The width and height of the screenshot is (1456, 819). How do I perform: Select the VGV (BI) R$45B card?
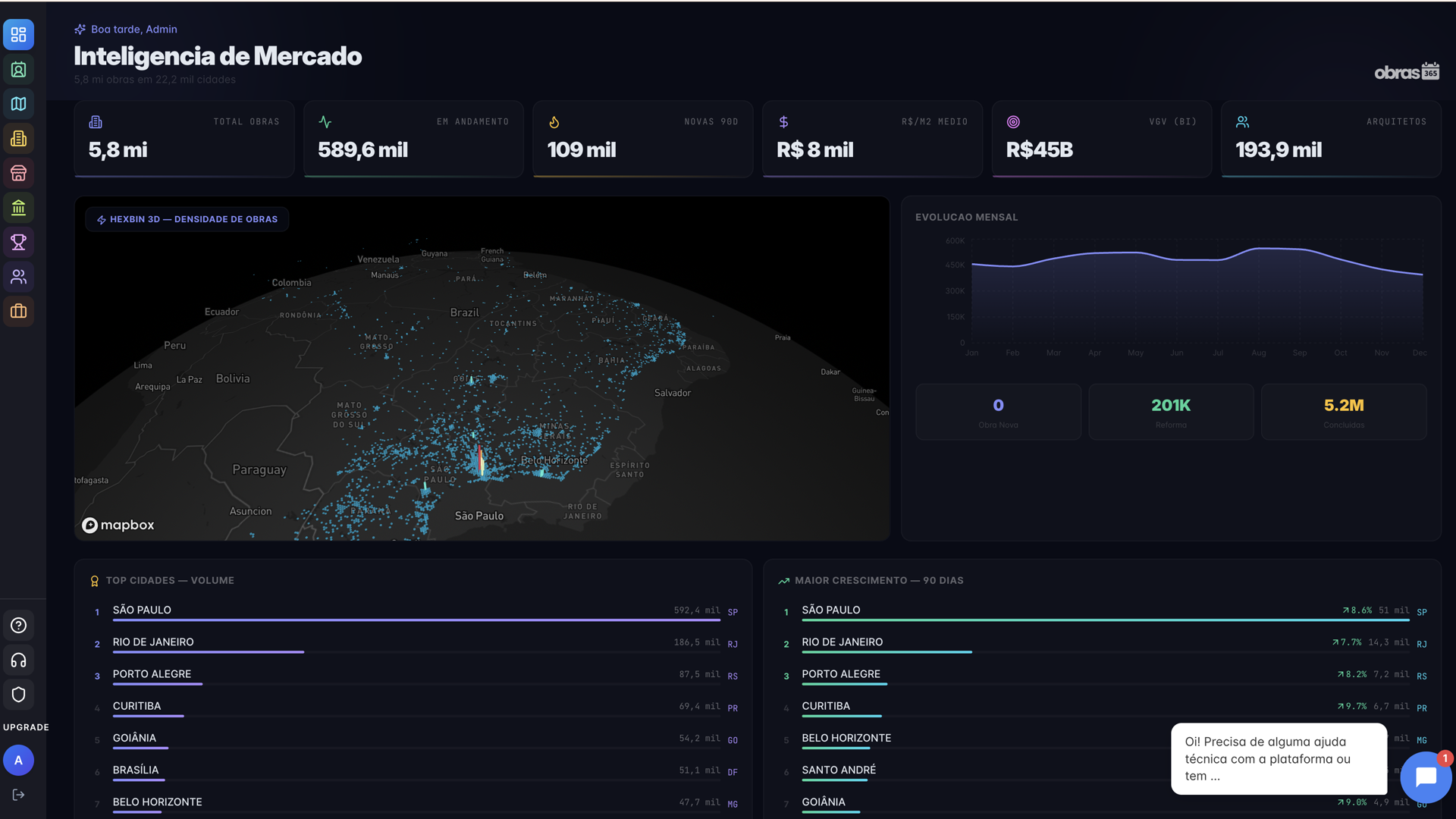1102,139
